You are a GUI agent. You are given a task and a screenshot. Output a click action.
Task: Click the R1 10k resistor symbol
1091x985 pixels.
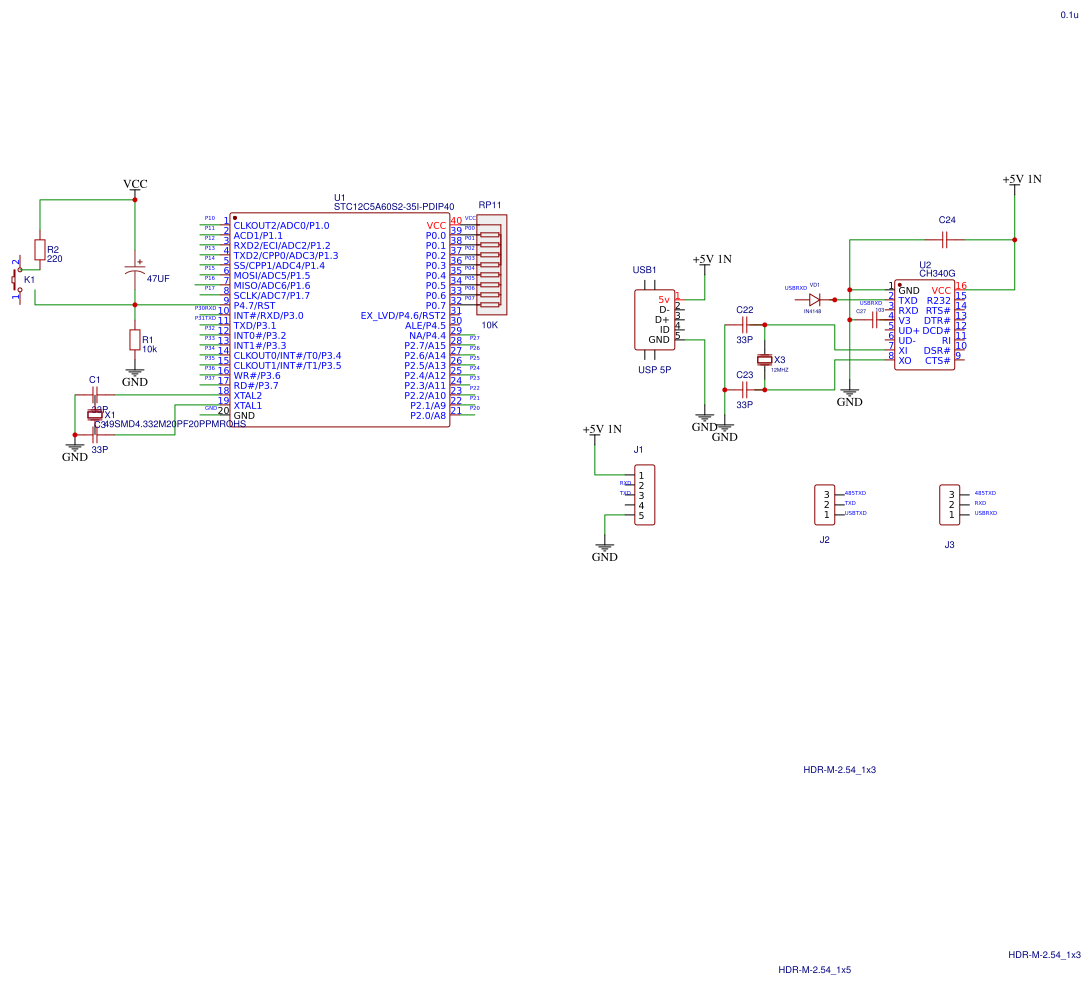[x=135, y=339]
